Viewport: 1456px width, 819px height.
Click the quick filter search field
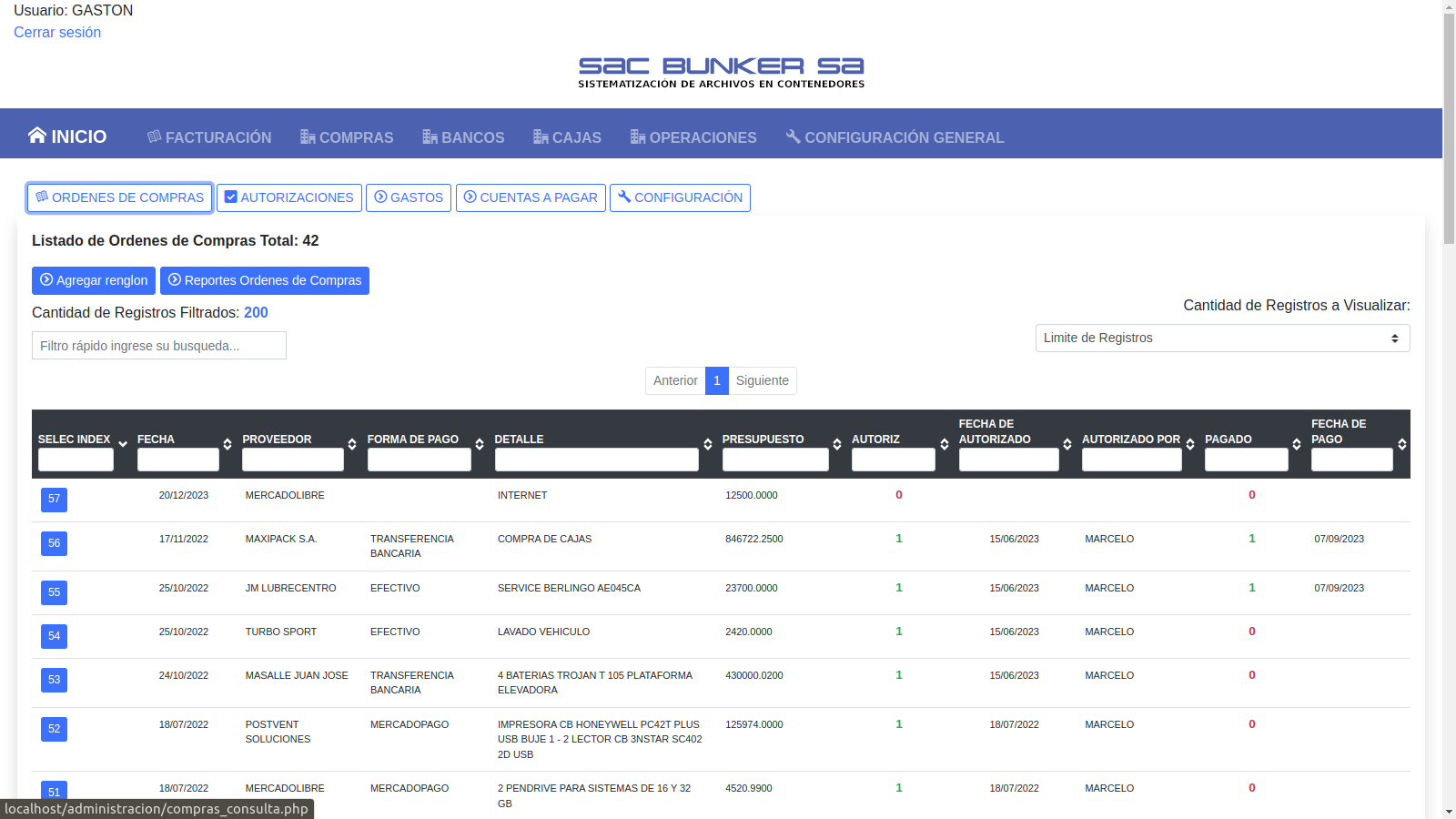(x=159, y=346)
